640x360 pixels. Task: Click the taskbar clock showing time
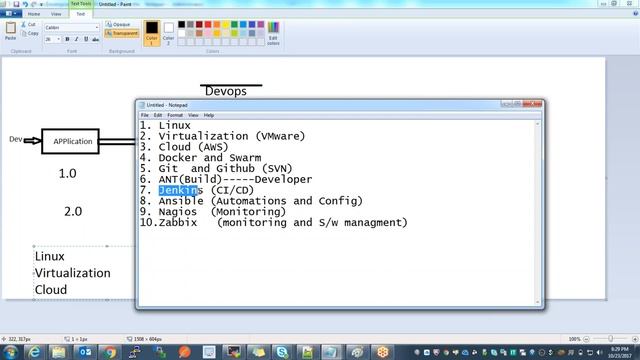click(620, 352)
